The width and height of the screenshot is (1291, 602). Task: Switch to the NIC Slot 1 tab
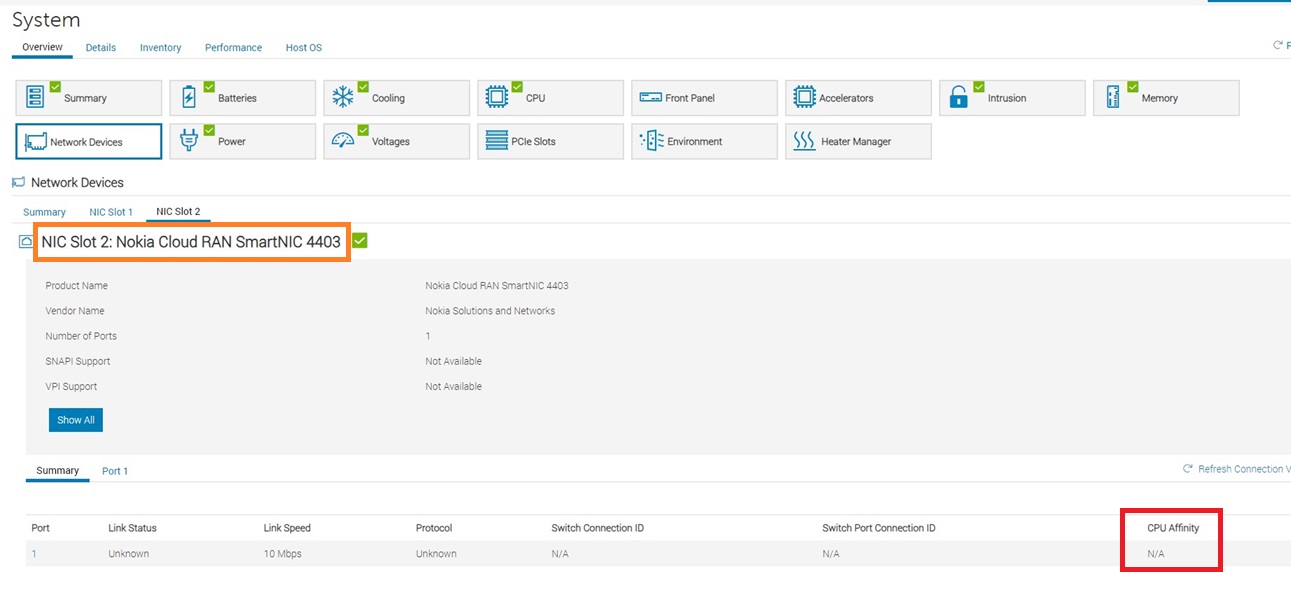[x=110, y=212]
